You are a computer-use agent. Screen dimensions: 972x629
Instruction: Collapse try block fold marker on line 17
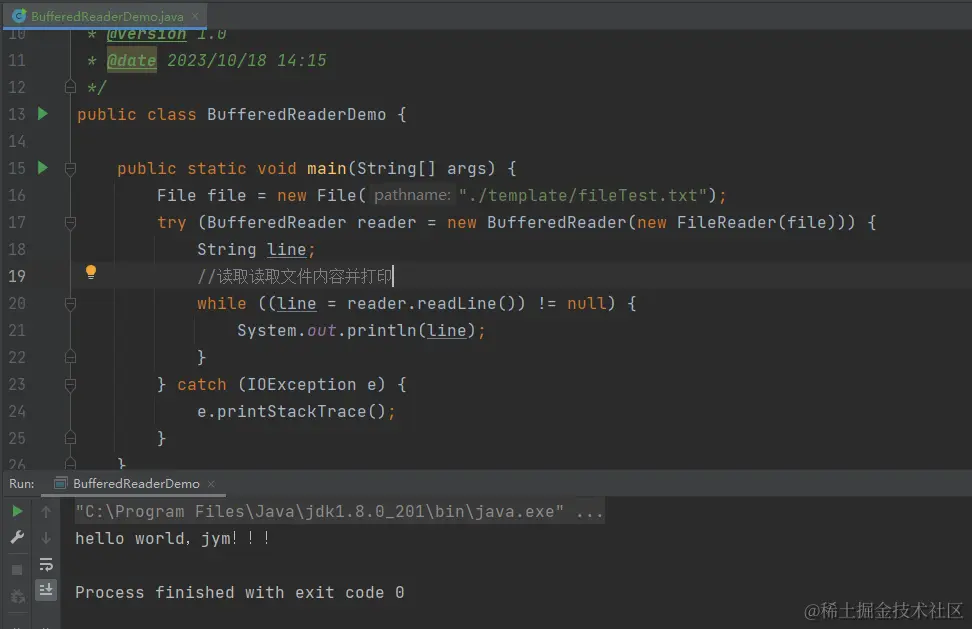click(x=70, y=222)
